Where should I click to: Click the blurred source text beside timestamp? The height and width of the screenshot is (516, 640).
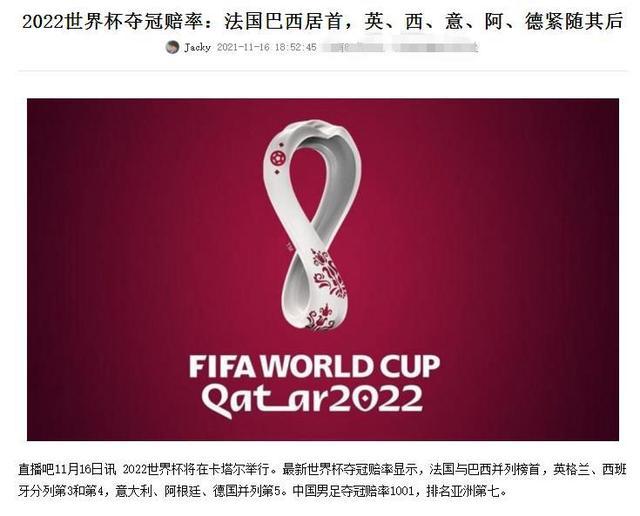[400, 47]
